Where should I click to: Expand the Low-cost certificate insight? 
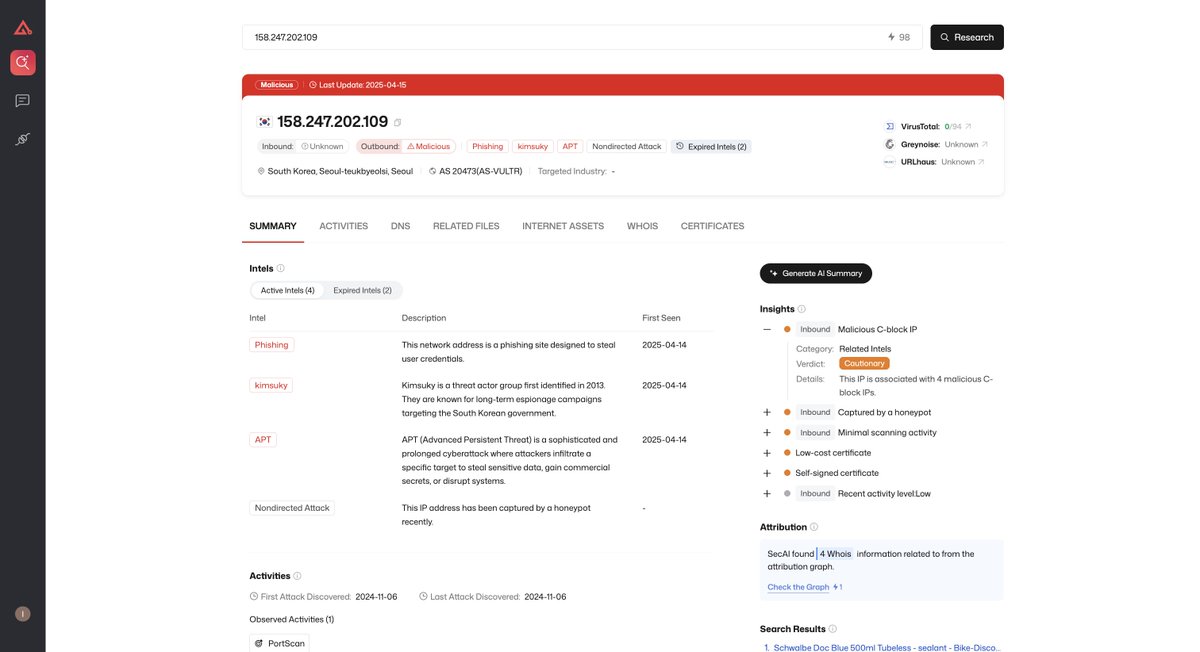(x=767, y=453)
